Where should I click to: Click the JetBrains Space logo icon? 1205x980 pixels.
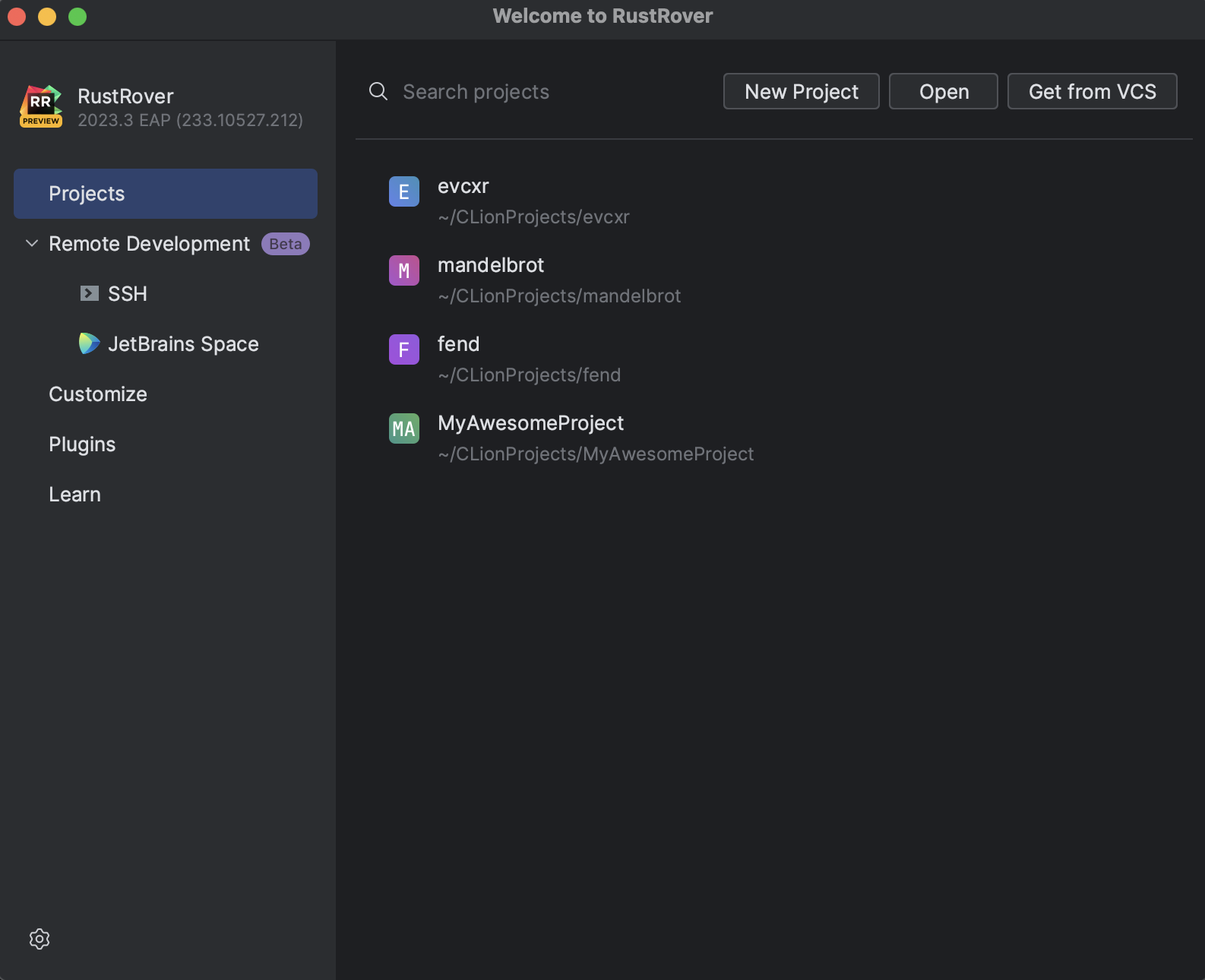point(90,343)
